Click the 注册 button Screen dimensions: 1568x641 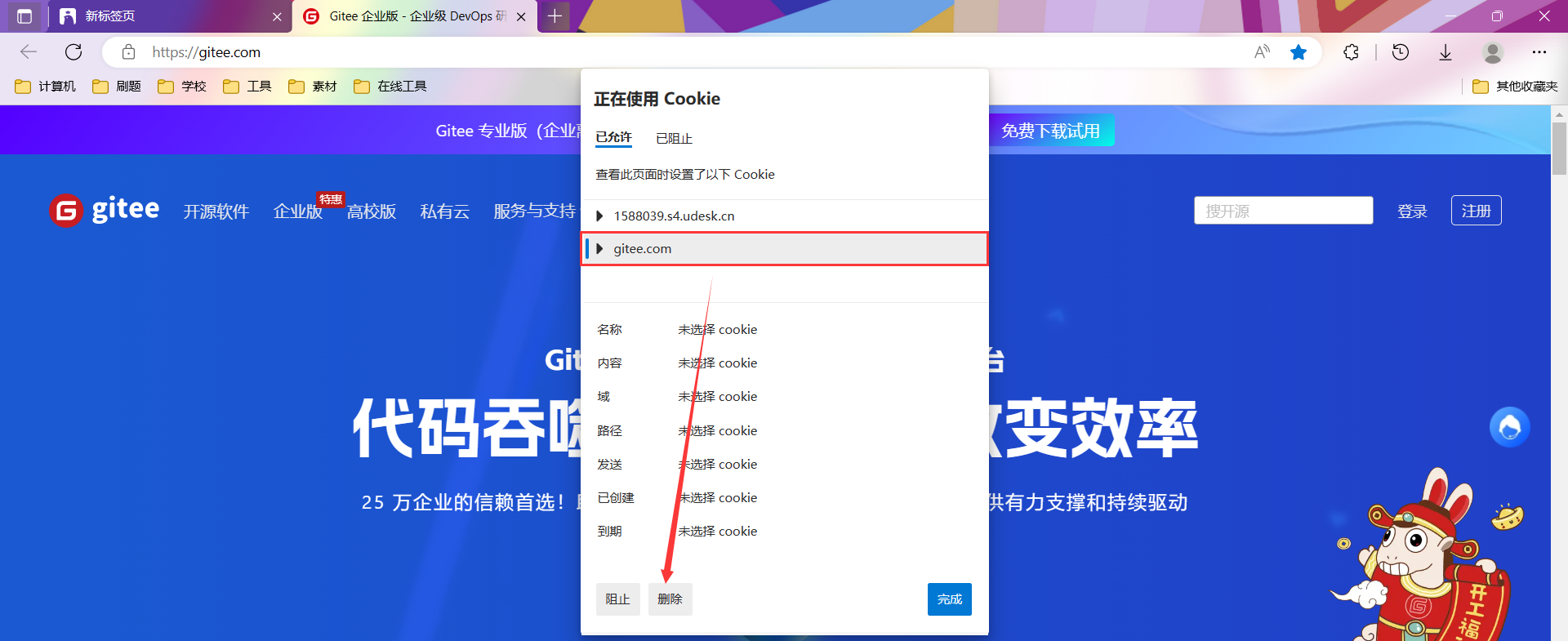(x=1477, y=211)
